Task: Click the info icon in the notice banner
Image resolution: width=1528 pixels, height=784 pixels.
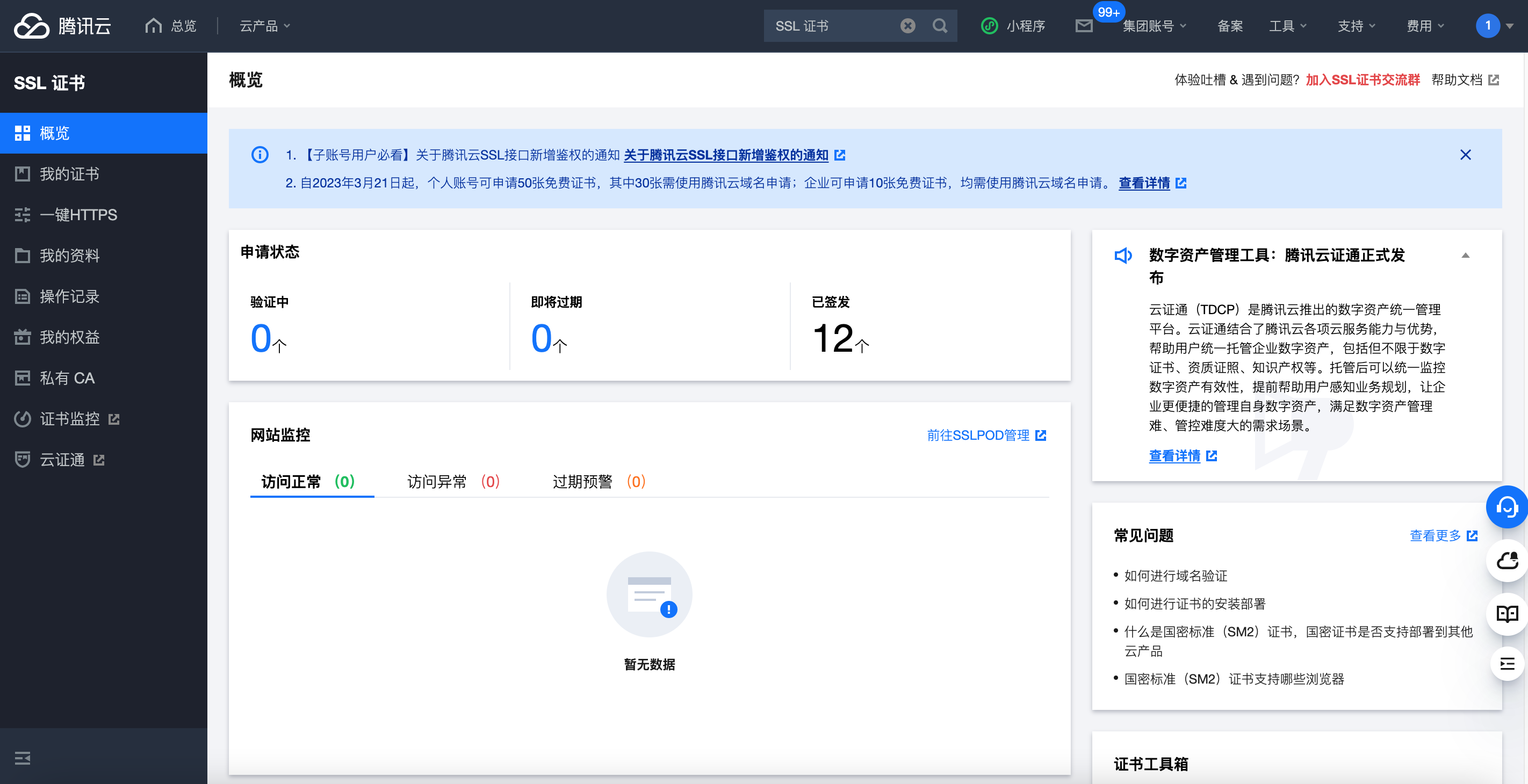Action: (260, 155)
